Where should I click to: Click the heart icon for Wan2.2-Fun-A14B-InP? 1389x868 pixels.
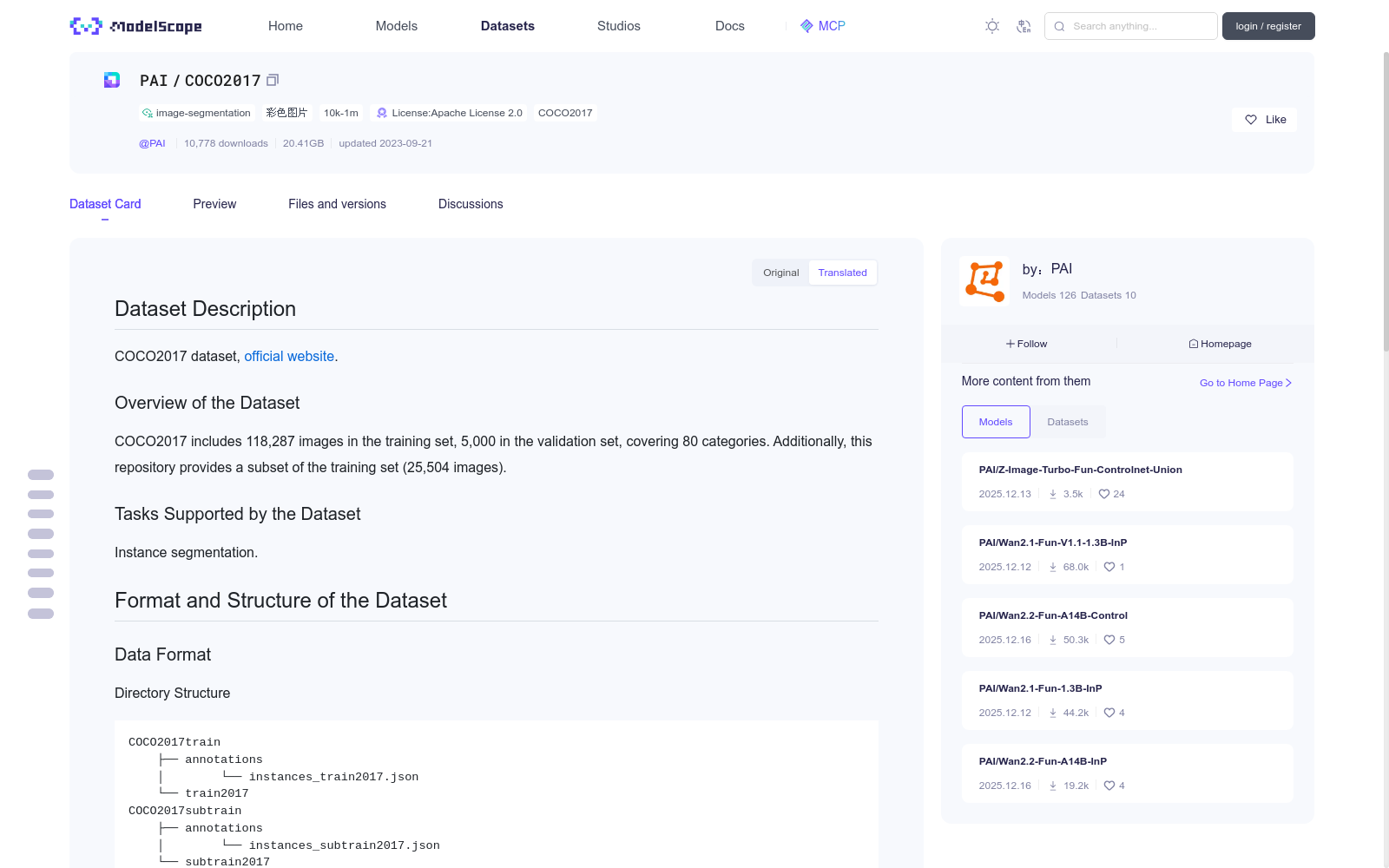[x=1109, y=786]
